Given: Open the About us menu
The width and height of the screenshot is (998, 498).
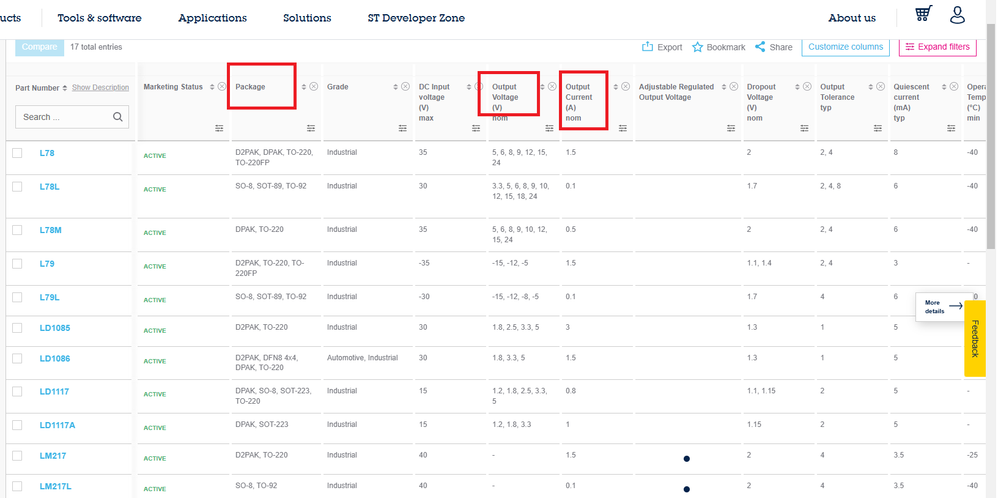Looking at the screenshot, I should click(852, 18).
